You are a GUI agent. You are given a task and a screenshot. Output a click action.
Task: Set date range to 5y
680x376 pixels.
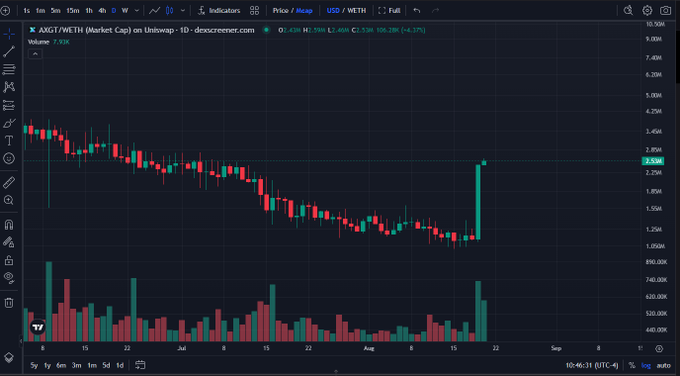tap(34, 365)
